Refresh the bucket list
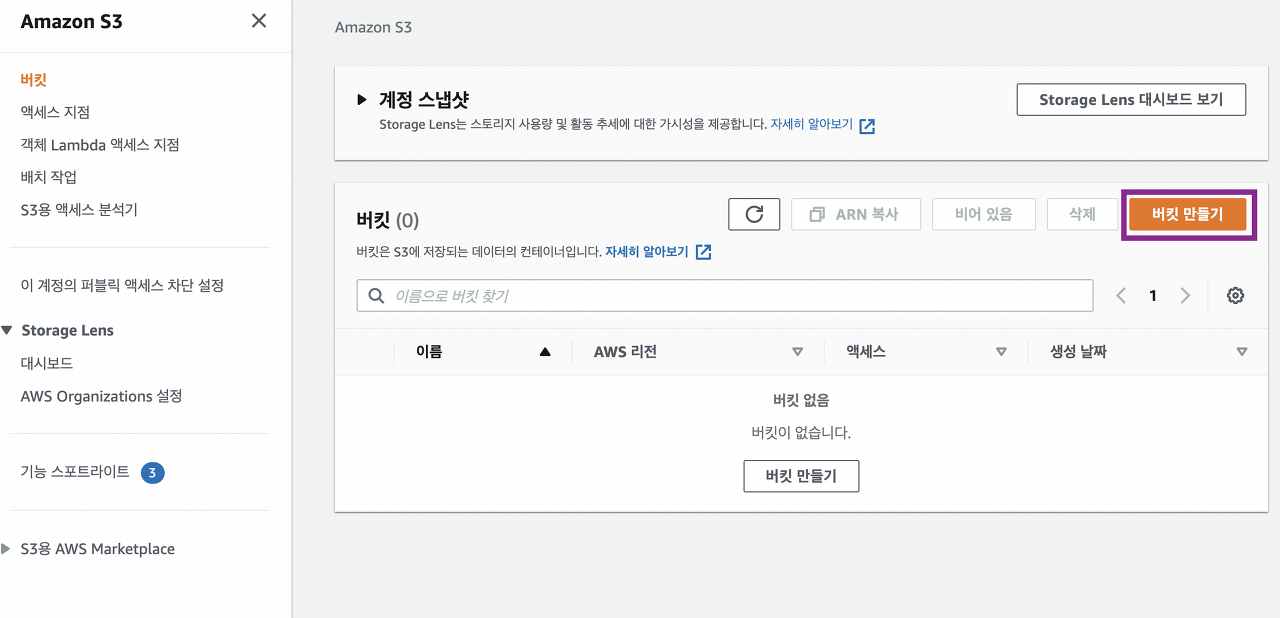Image resolution: width=1280 pixels, height=618 pixels. pyautogui.click(x=754, y=214)
